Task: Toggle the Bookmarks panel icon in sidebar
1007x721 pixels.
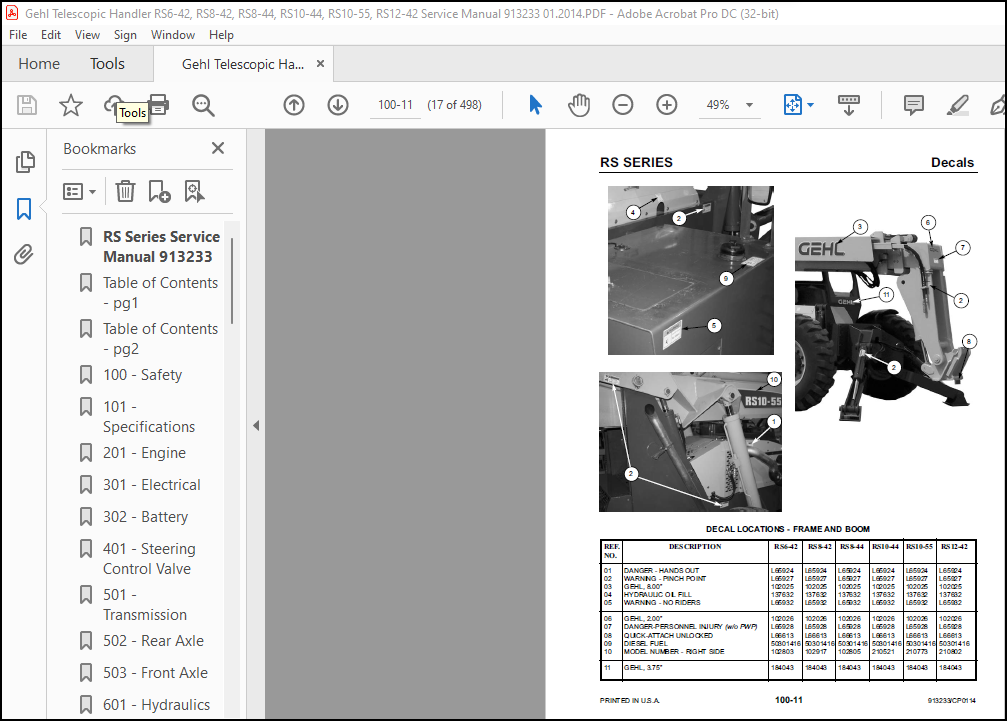Action: [x=24, y=209]
